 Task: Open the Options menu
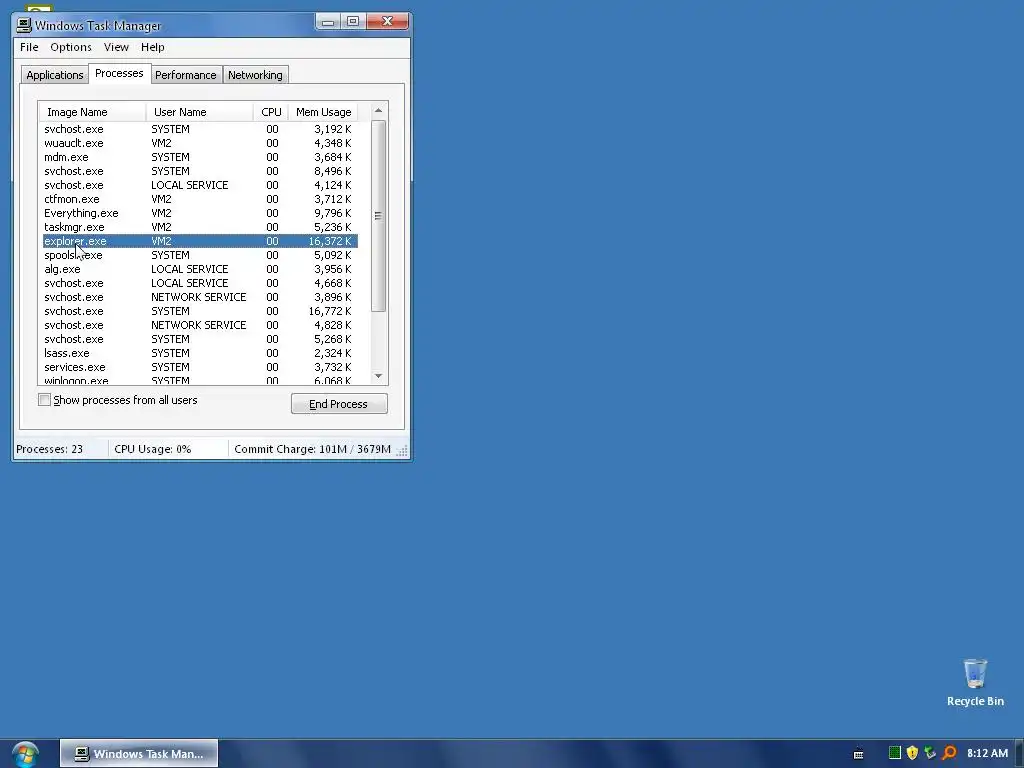click(x=71, y=47)
